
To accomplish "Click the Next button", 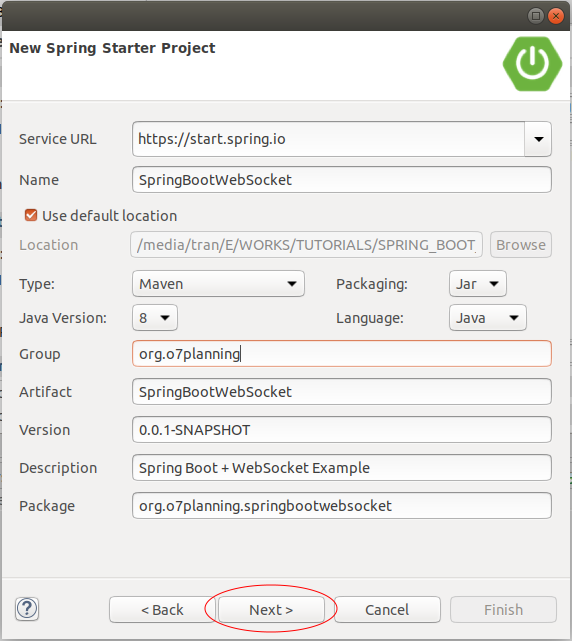I will pyautogui.click(x=271, y=610).
